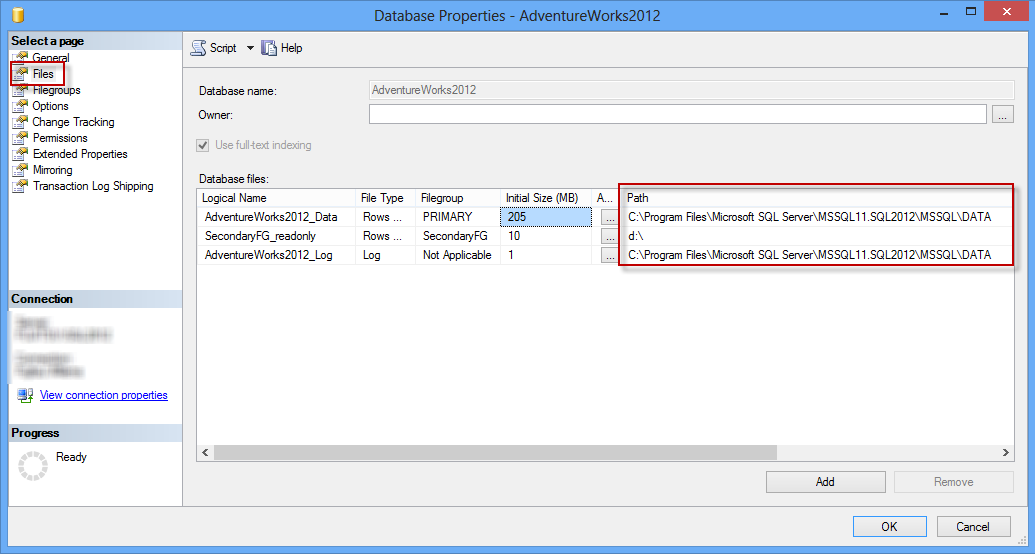This screenshot has width=1035, height=554.
Task: Click the File Type column header
Action: pyautogui.click(x=385, y=197)
